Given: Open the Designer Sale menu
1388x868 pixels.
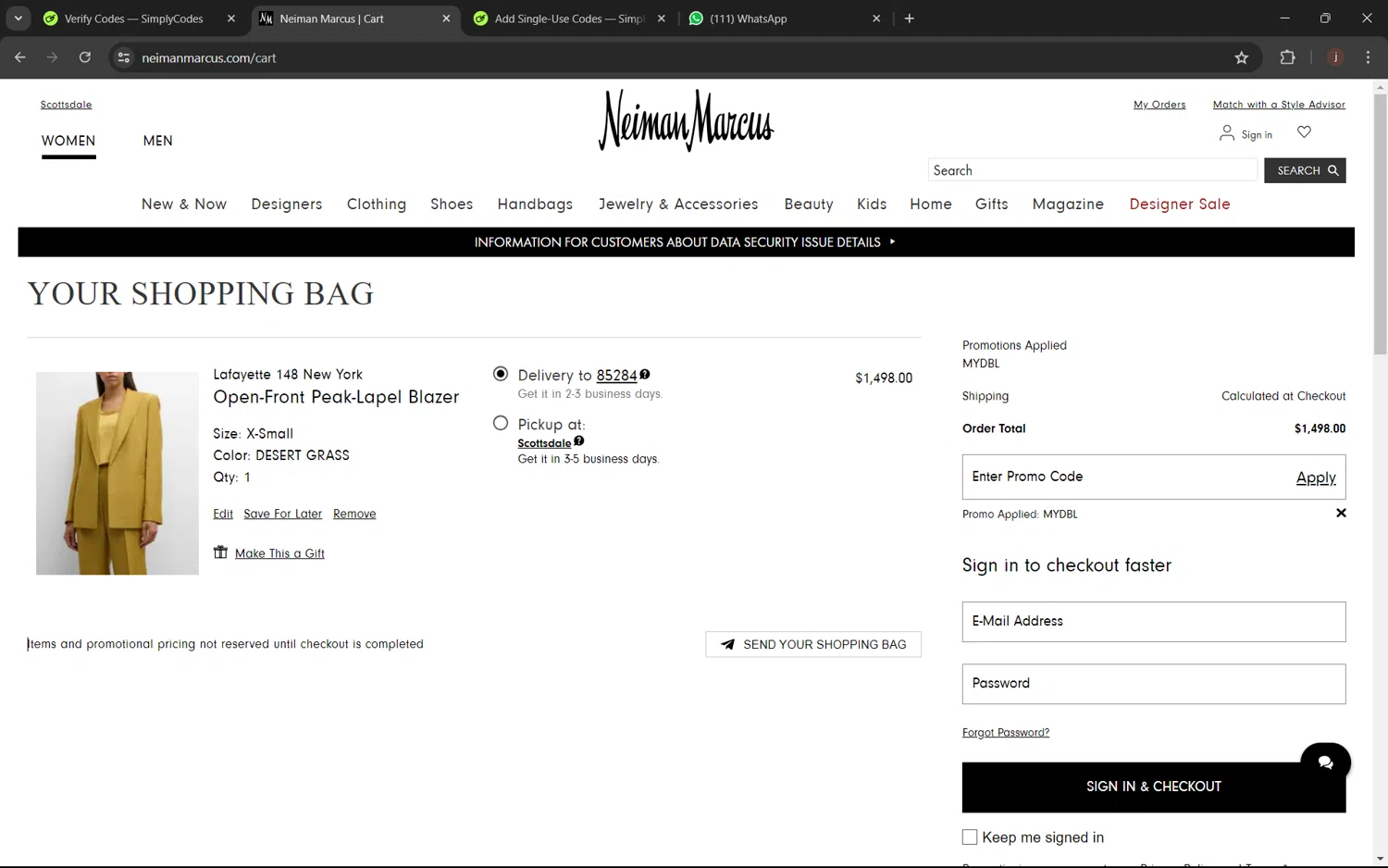Looking at the screenshot, I should pos(1180,205).
